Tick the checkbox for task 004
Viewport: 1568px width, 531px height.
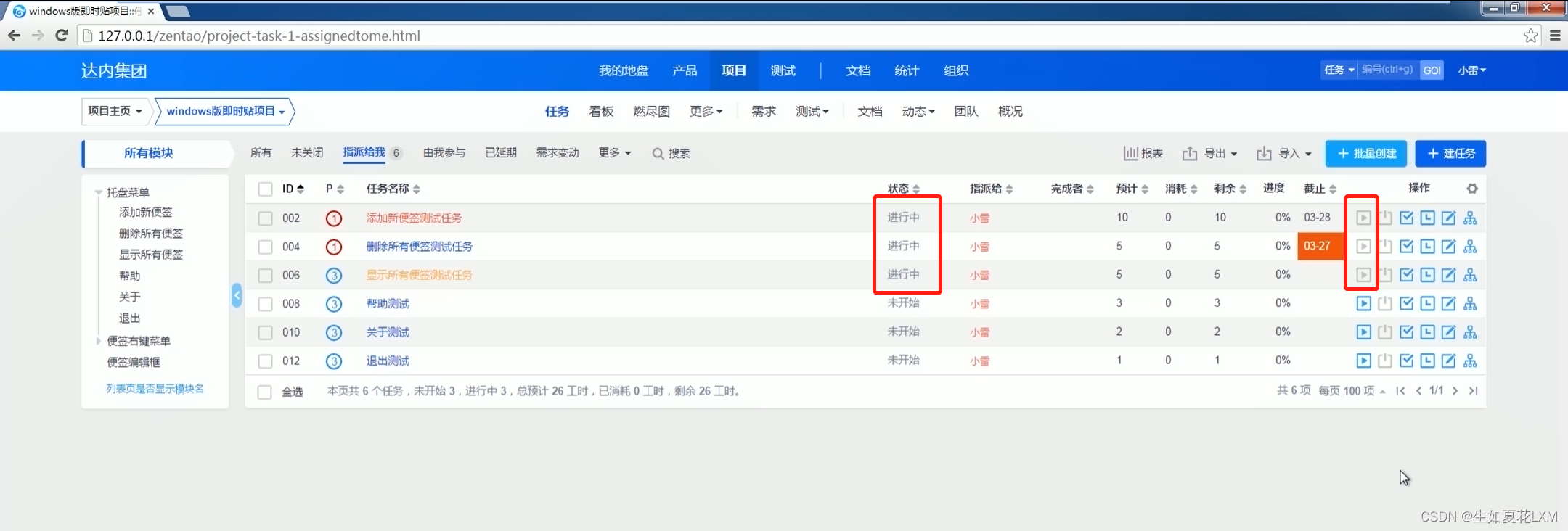pyautogui.click(x=265, y=247)
